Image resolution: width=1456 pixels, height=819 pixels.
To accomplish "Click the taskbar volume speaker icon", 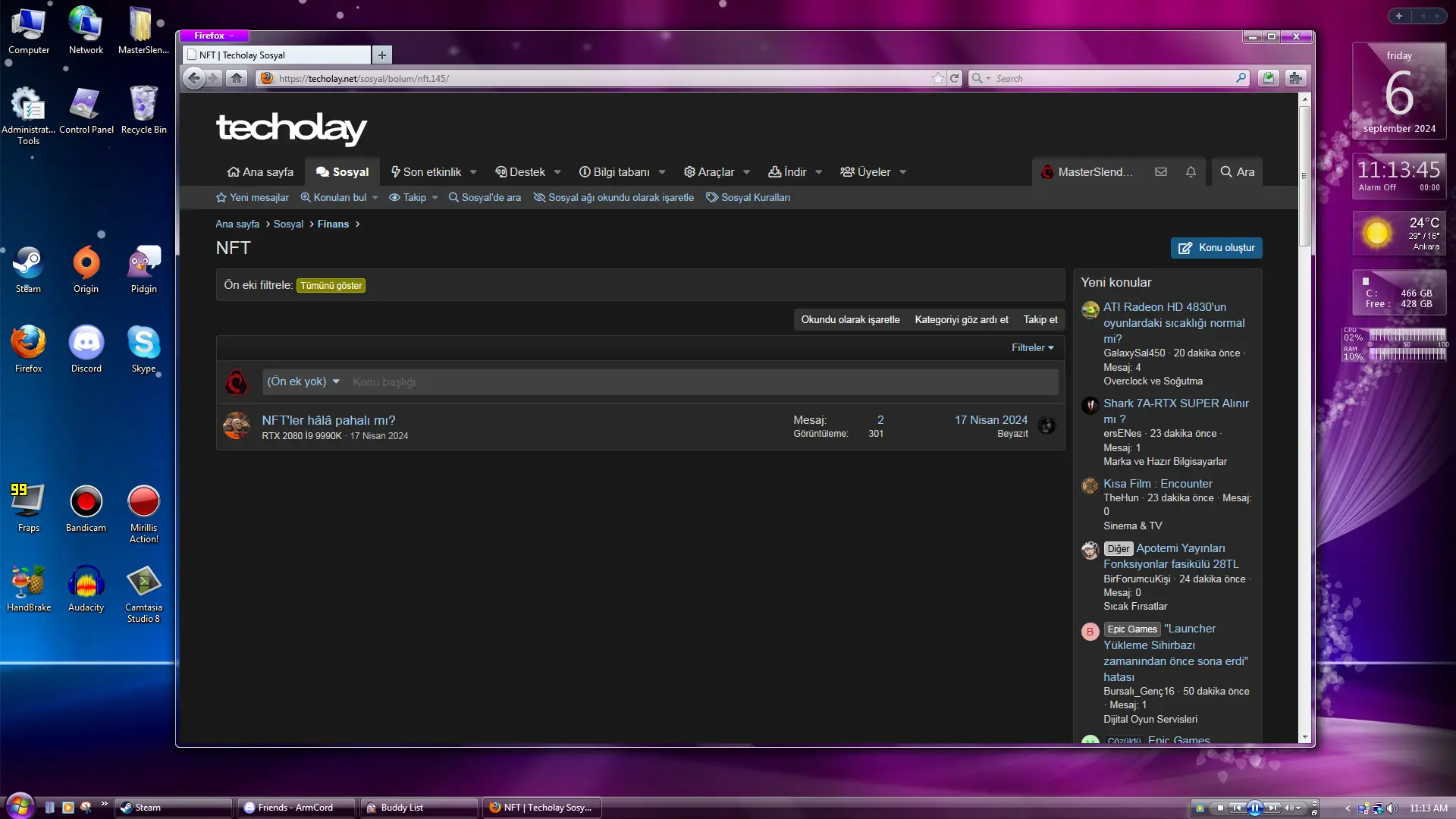I will pos(1392,808).
